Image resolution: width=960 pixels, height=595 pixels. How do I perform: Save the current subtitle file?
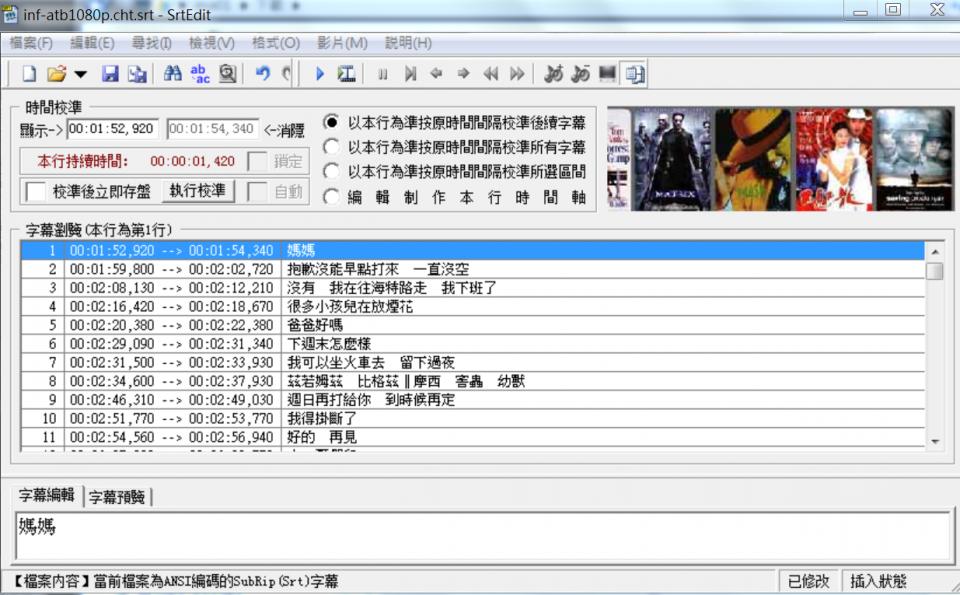pyautogui.click(x=110, y=73)
